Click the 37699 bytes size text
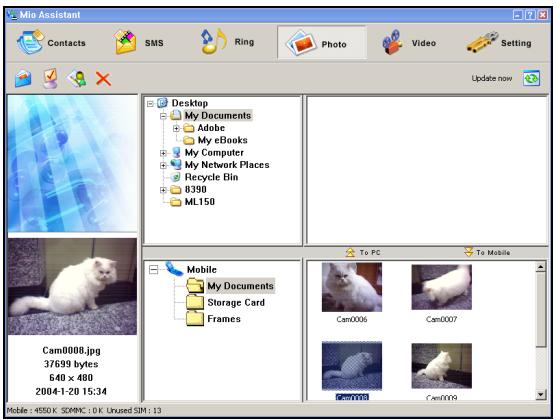 (71, 364)
